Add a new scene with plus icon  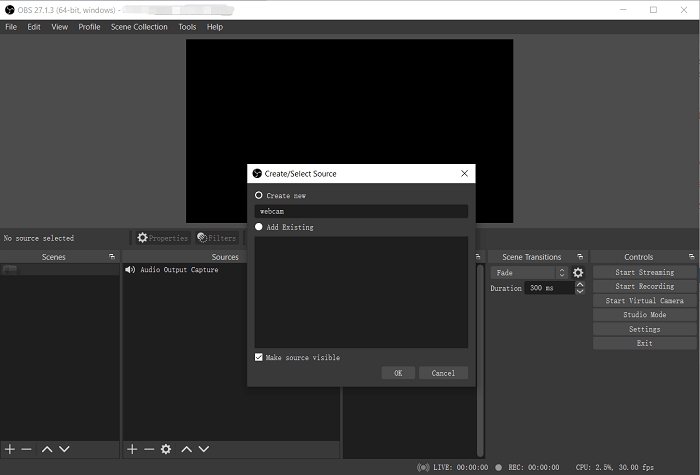[10, 449]
